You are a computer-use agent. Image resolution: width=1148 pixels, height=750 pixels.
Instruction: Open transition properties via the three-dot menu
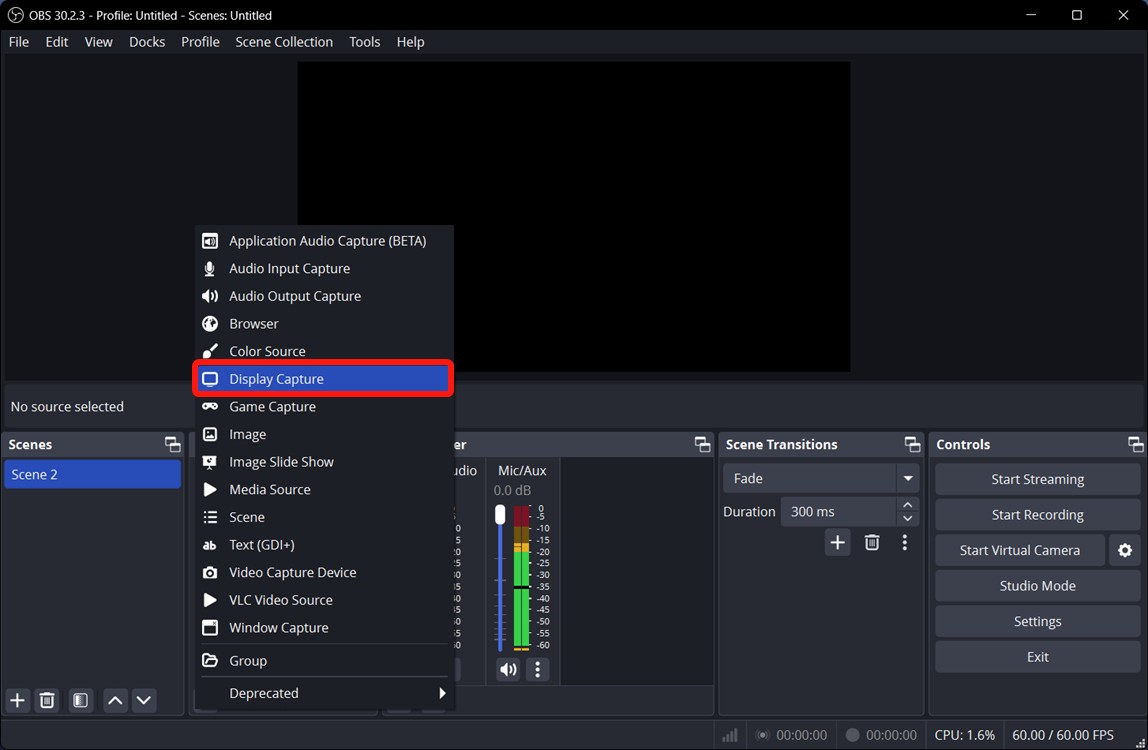pos(905,542)
